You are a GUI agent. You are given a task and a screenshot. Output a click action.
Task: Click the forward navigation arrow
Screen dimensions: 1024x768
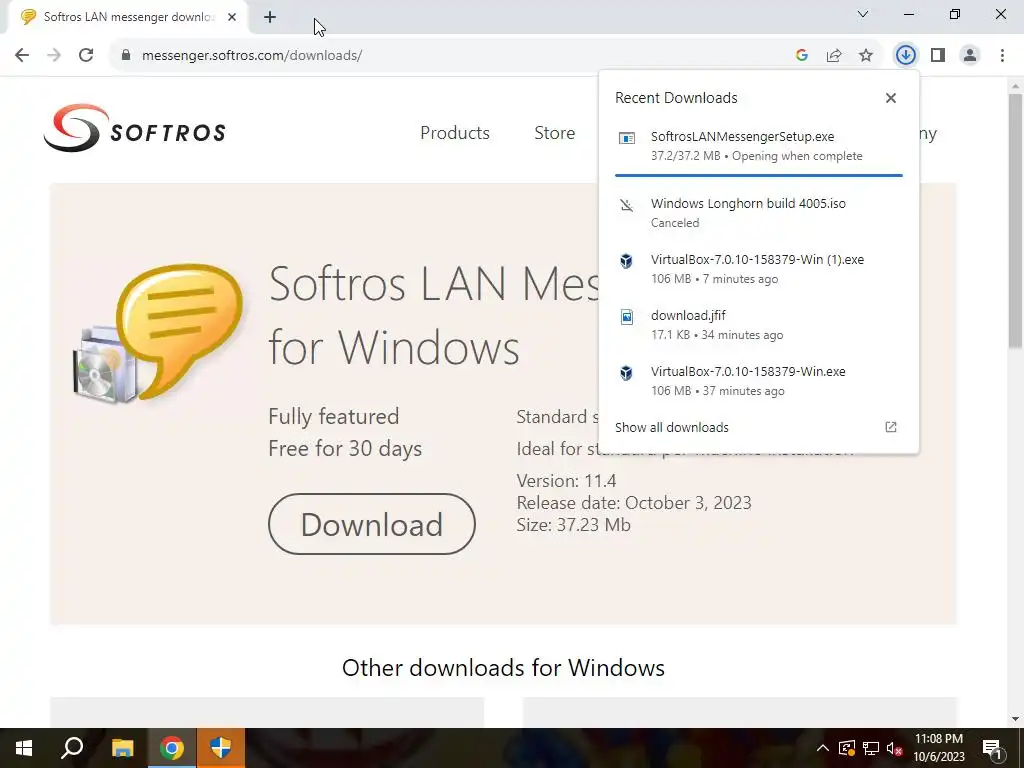pyautogui.click(x=54, y=56)
